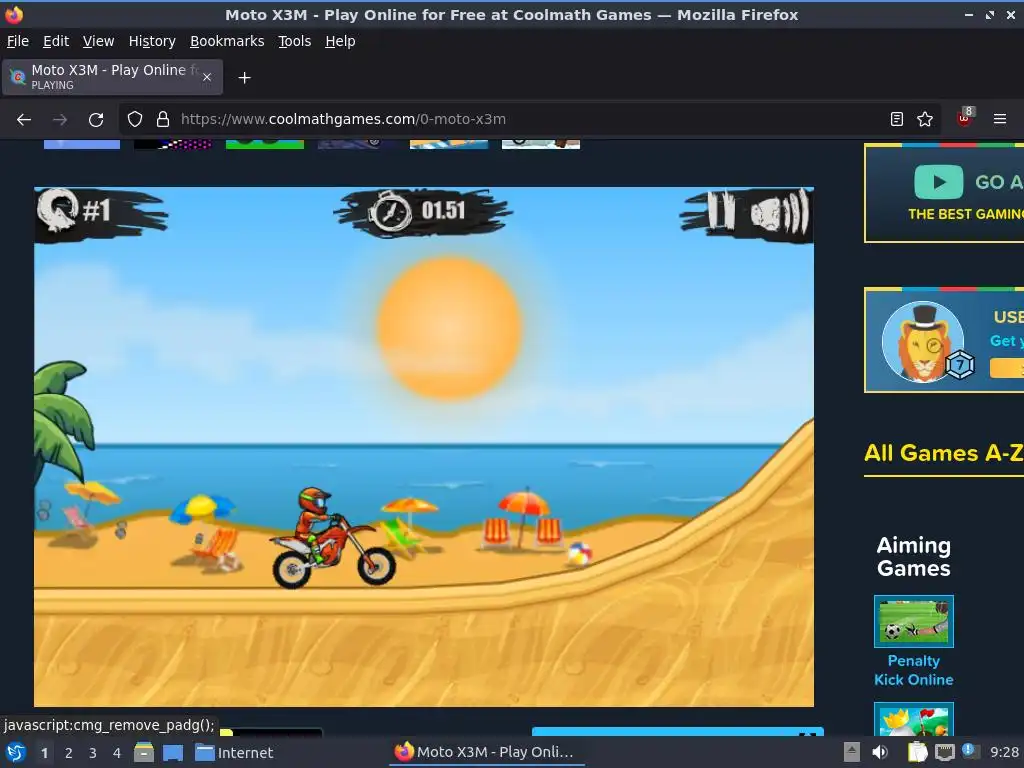Go back to previous page

pos(24,120)
